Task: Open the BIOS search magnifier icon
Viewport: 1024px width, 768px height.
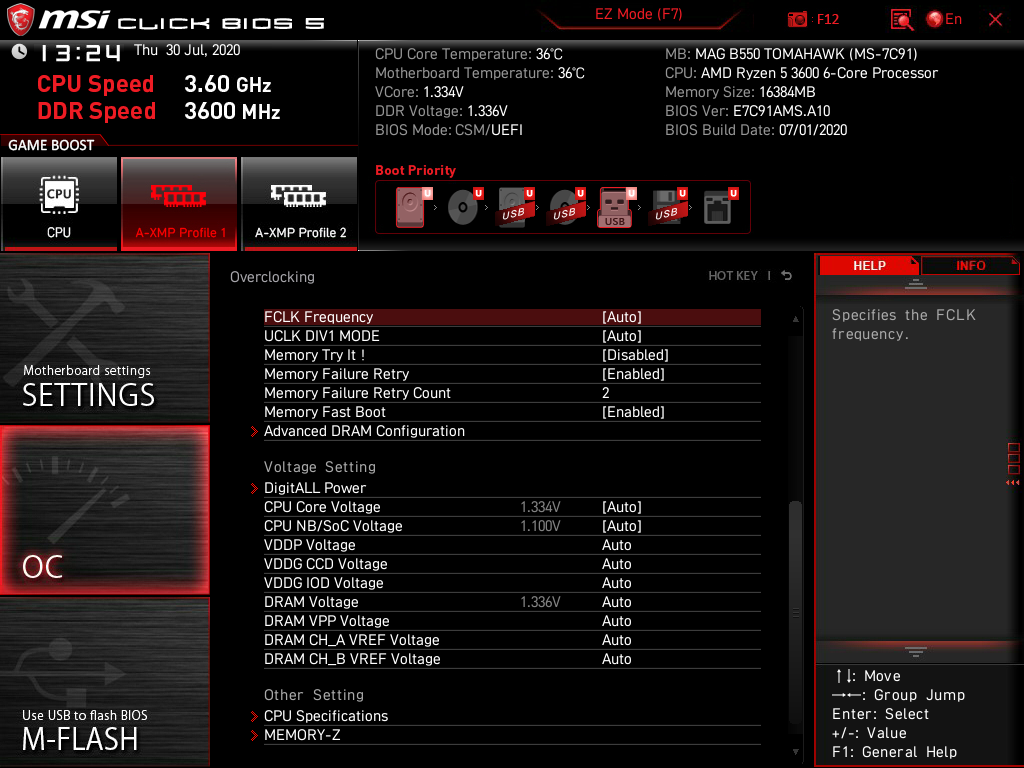Action: [x=902, y=20]
